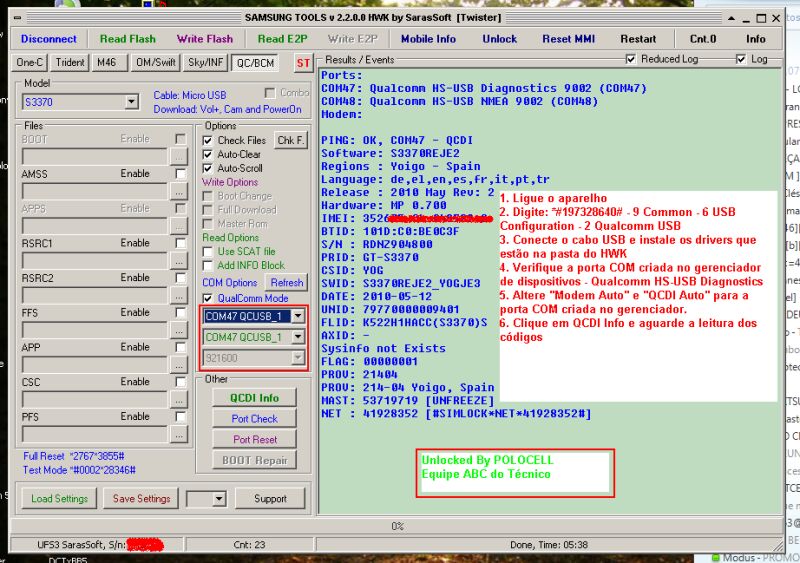Click the Chk F. button
Screen dimensions: 800x563
291,140
